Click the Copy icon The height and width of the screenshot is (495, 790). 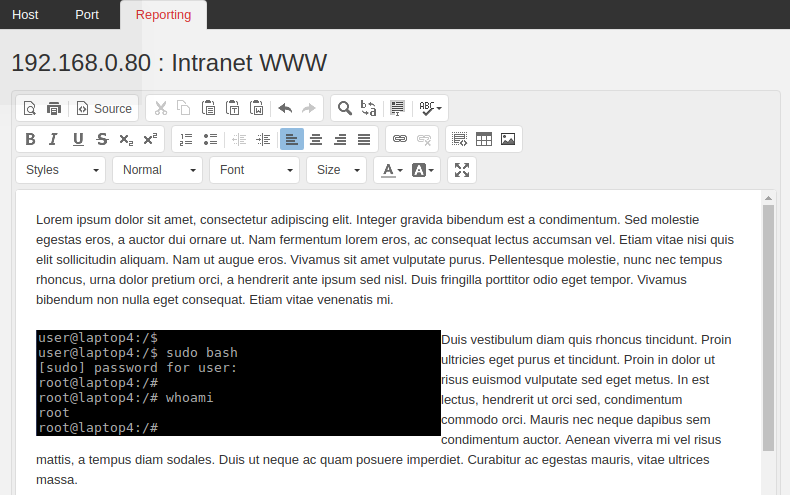184,108
